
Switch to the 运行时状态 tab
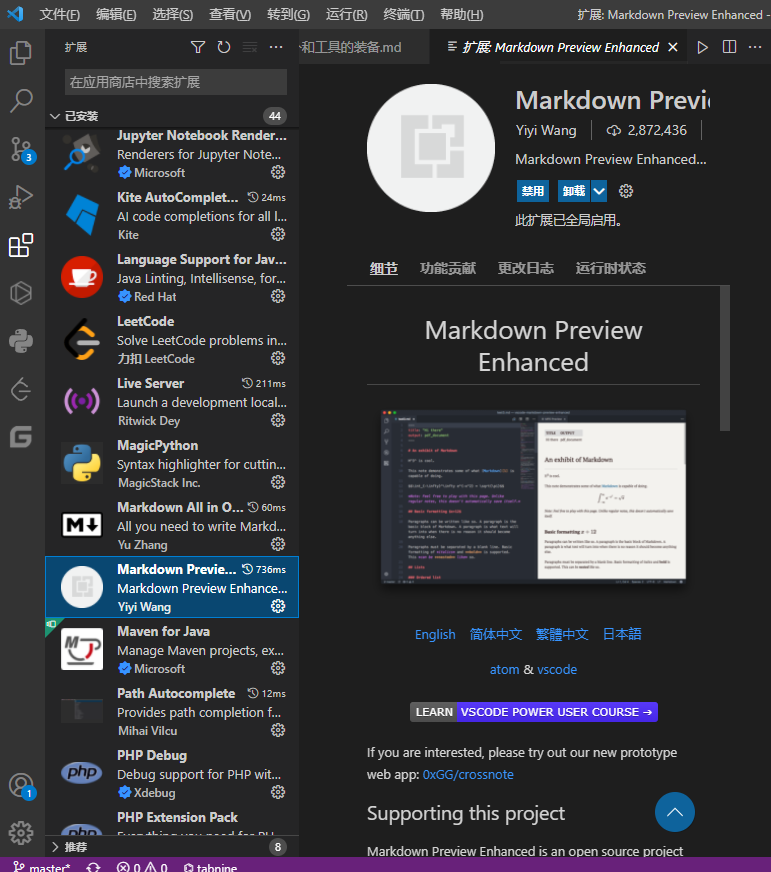[610, 268]
